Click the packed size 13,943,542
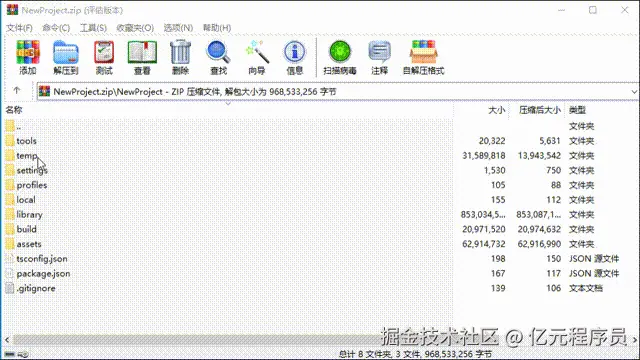This screenshot has height=360, width=640. pyautogui.click(x=539, y=156)
